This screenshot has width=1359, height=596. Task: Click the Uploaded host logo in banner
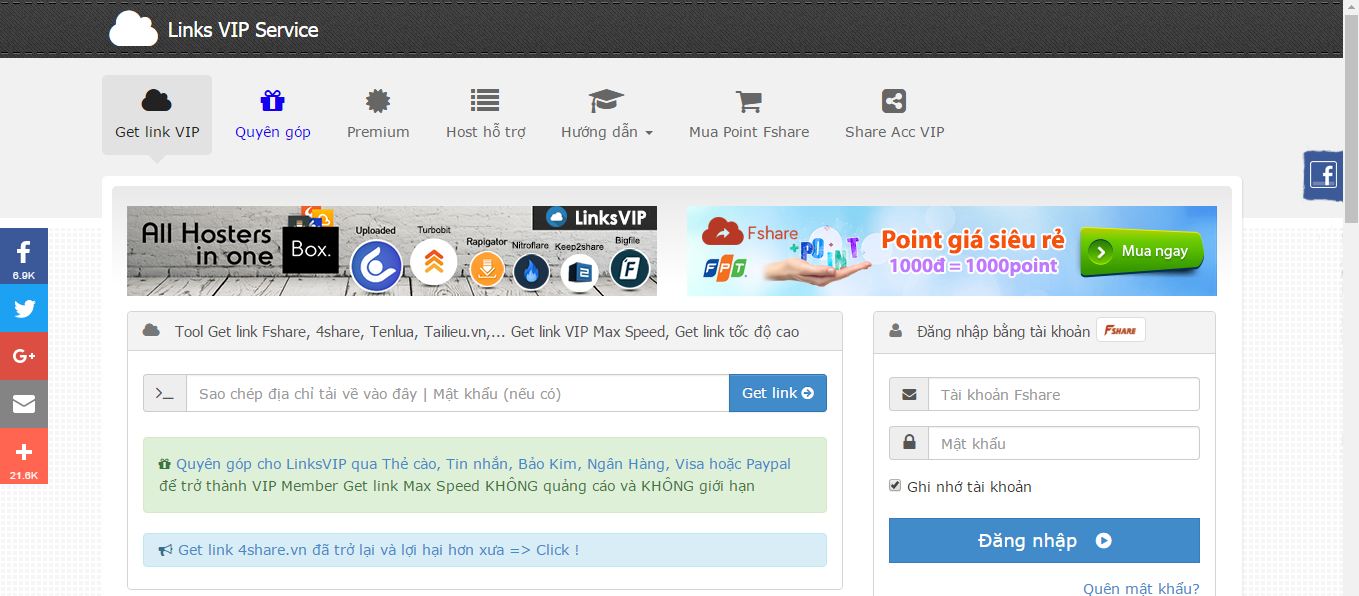(376, 266)
